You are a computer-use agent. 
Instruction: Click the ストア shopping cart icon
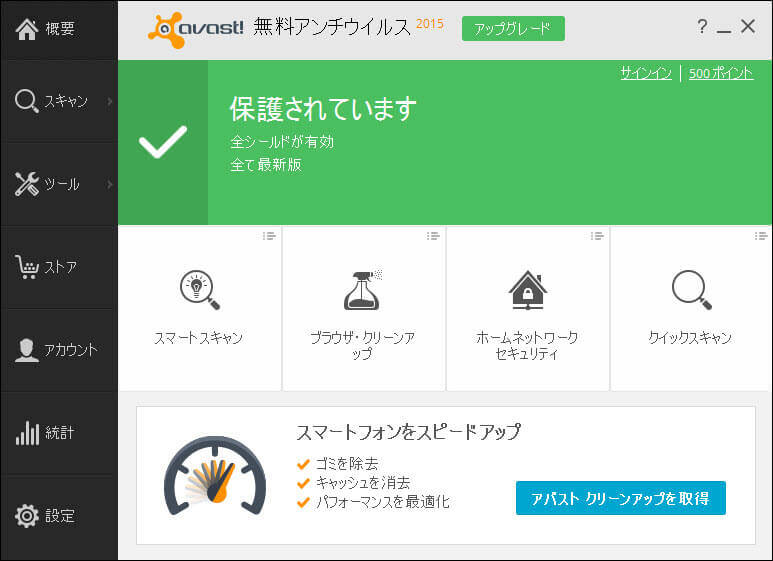[x=27, y=267]
